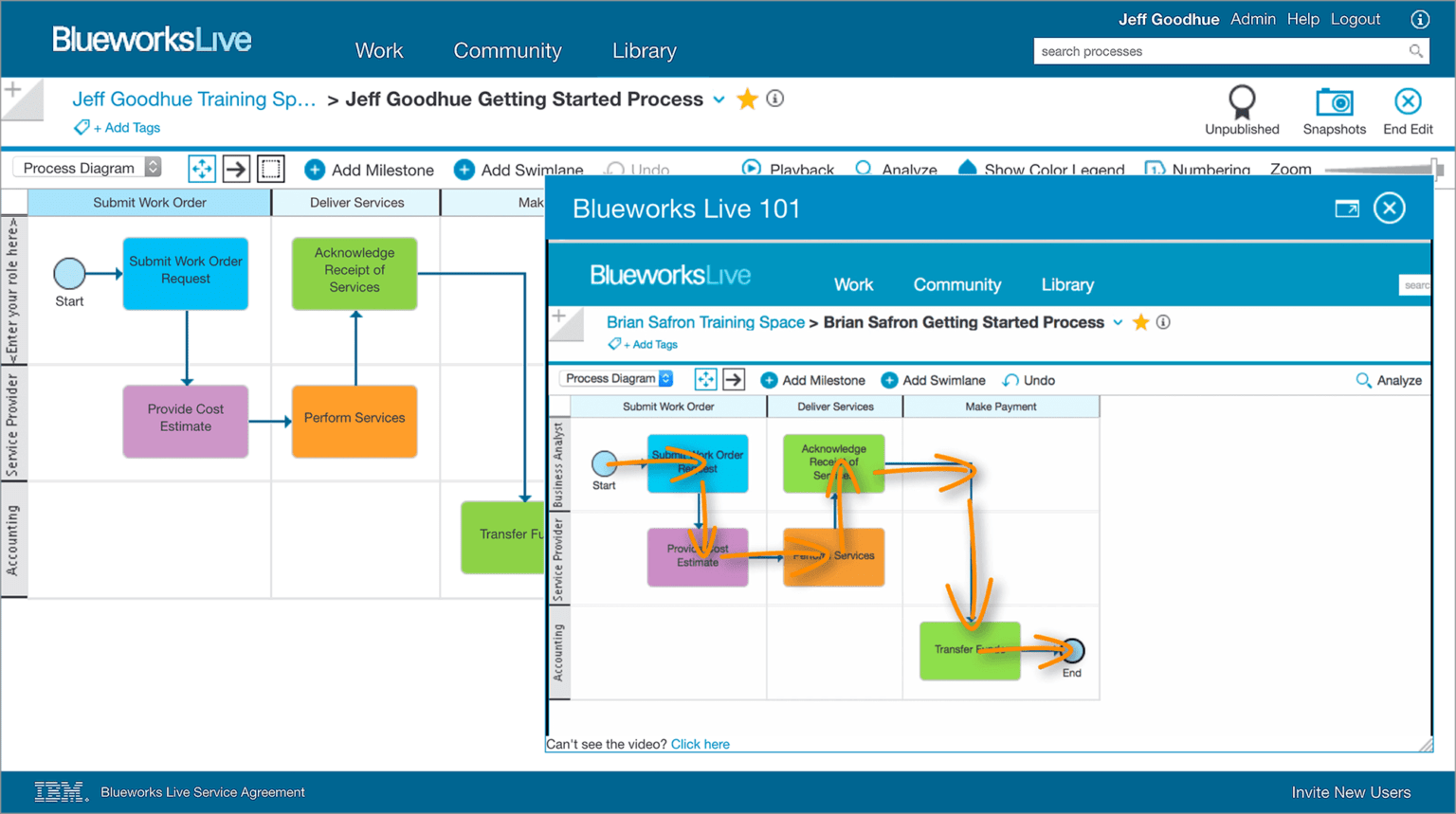
Task: Start Playback in the main toolbar
Action: pyautogui.click(x=788, y=170)
